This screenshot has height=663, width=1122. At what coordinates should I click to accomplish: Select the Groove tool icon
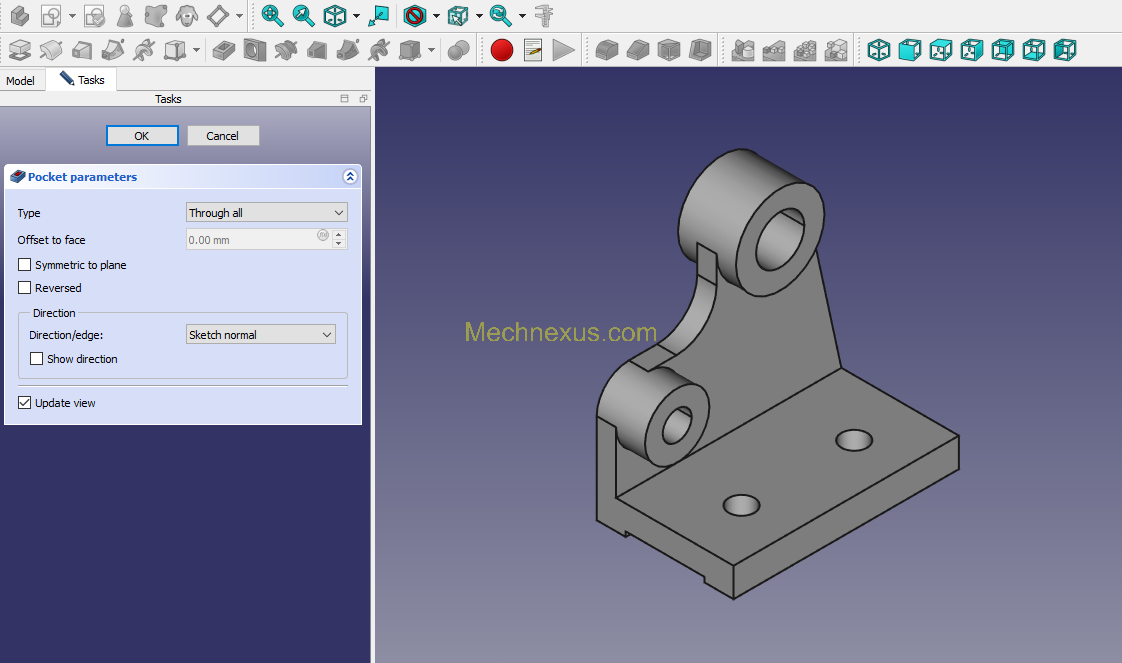[x=286, y=50]
